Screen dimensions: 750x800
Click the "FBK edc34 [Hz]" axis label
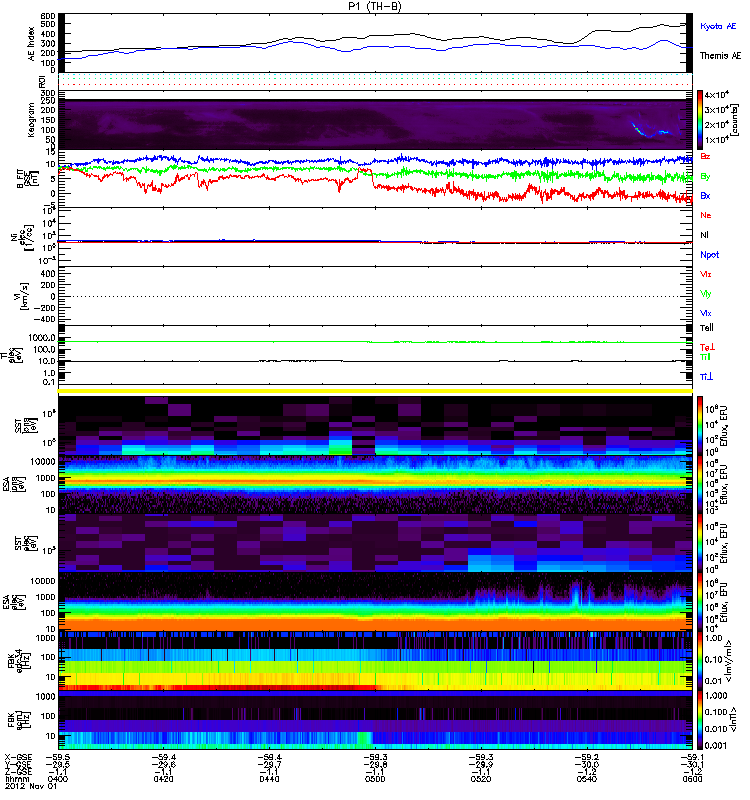point(17,661)
